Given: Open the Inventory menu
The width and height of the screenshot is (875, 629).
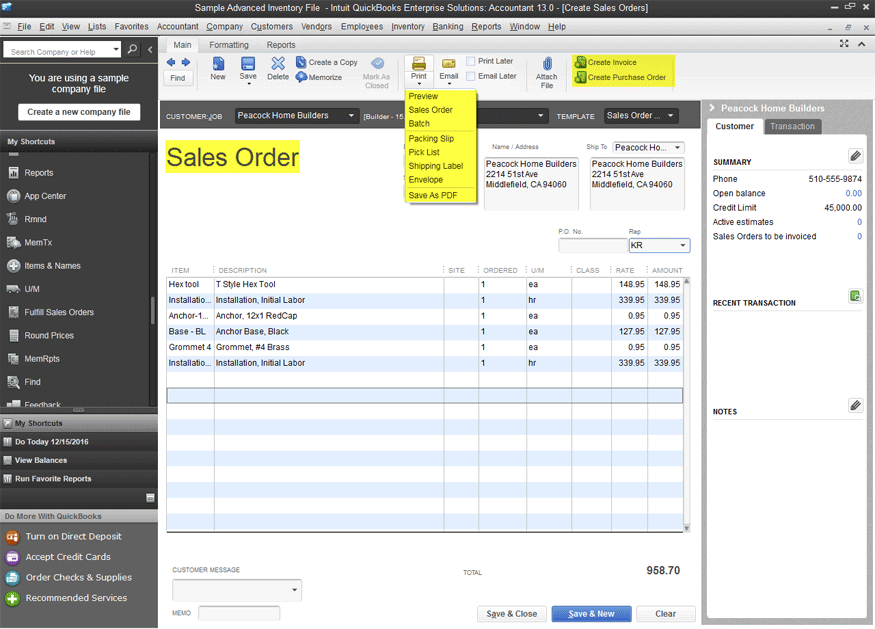Looking at the screenshot, I should (x=407, y=26).
